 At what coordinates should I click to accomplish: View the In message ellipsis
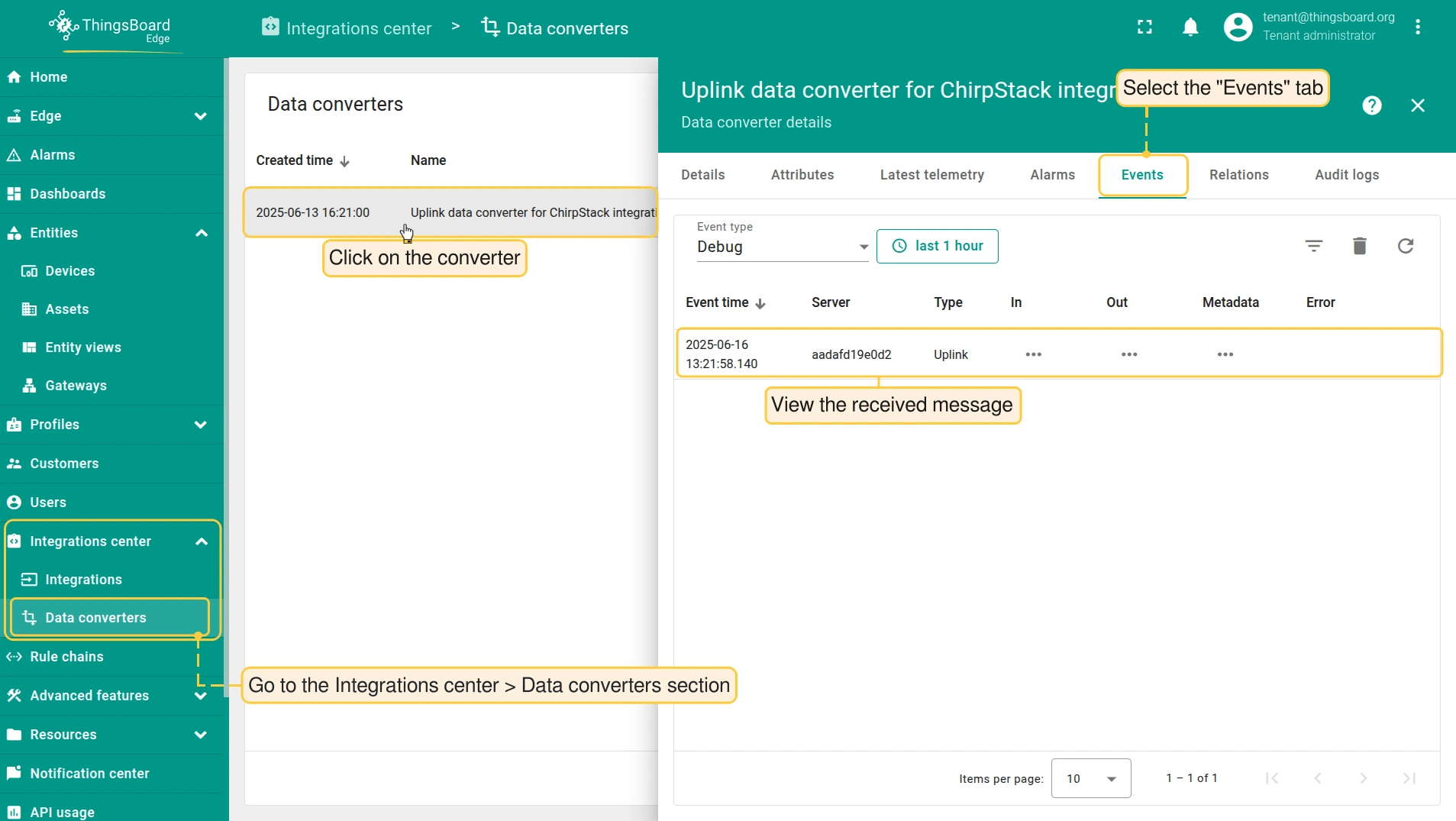coord(1033,354)
